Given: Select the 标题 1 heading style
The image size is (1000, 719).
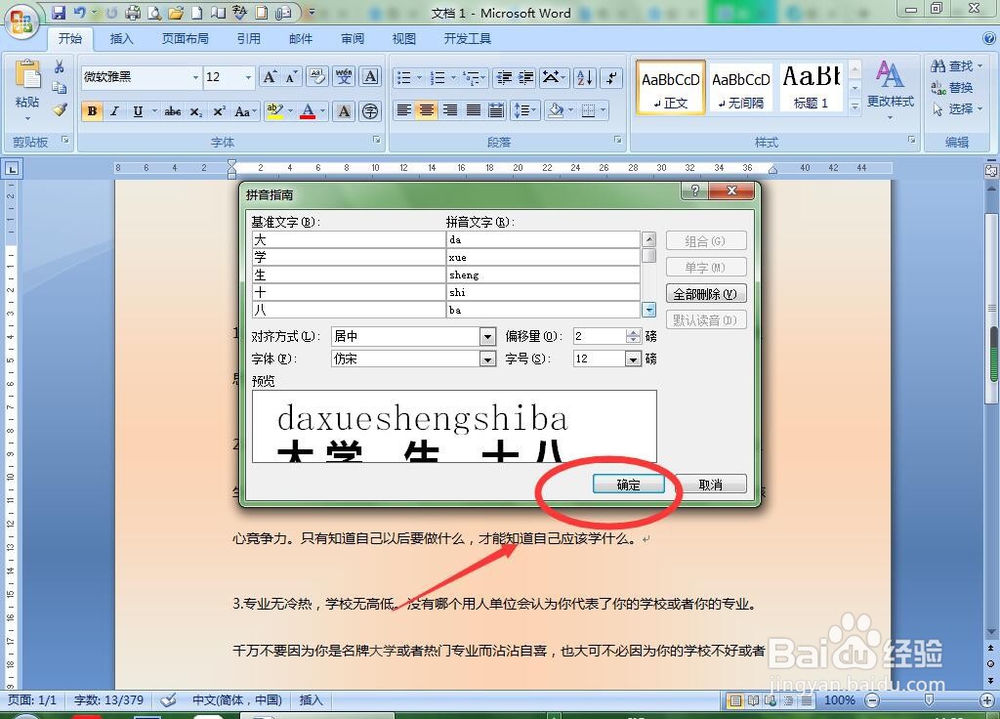Looking at the screenshot, I should pos(811,87).
